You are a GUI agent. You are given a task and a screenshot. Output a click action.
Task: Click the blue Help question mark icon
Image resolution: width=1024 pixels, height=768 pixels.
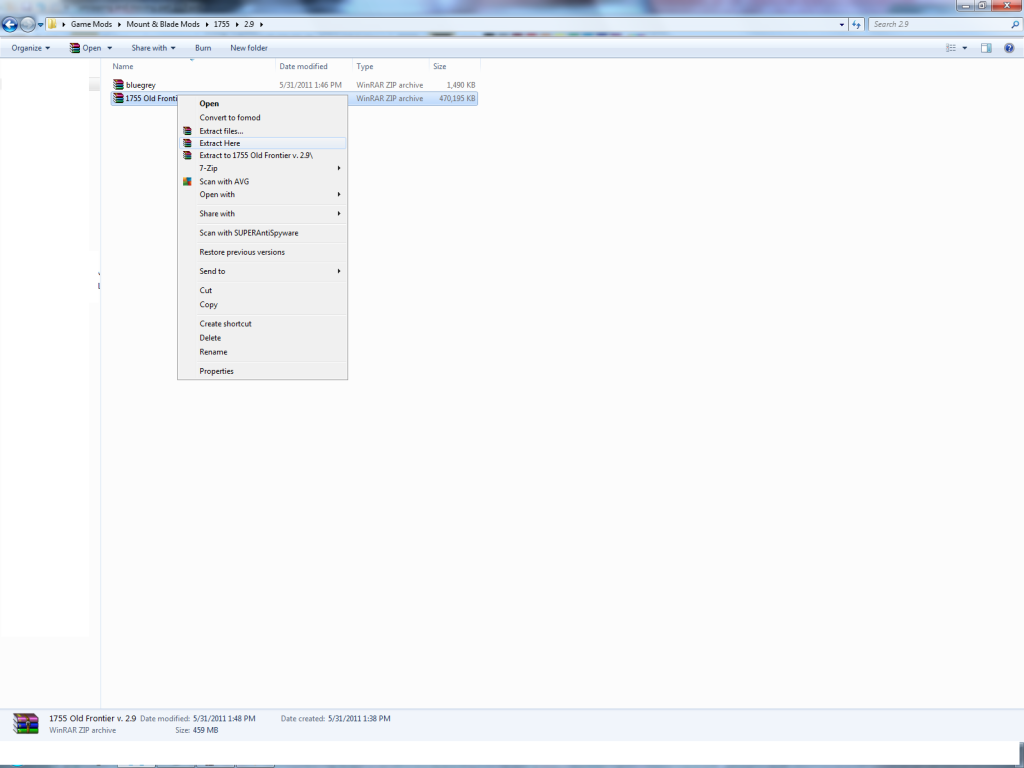[1009, 48]
